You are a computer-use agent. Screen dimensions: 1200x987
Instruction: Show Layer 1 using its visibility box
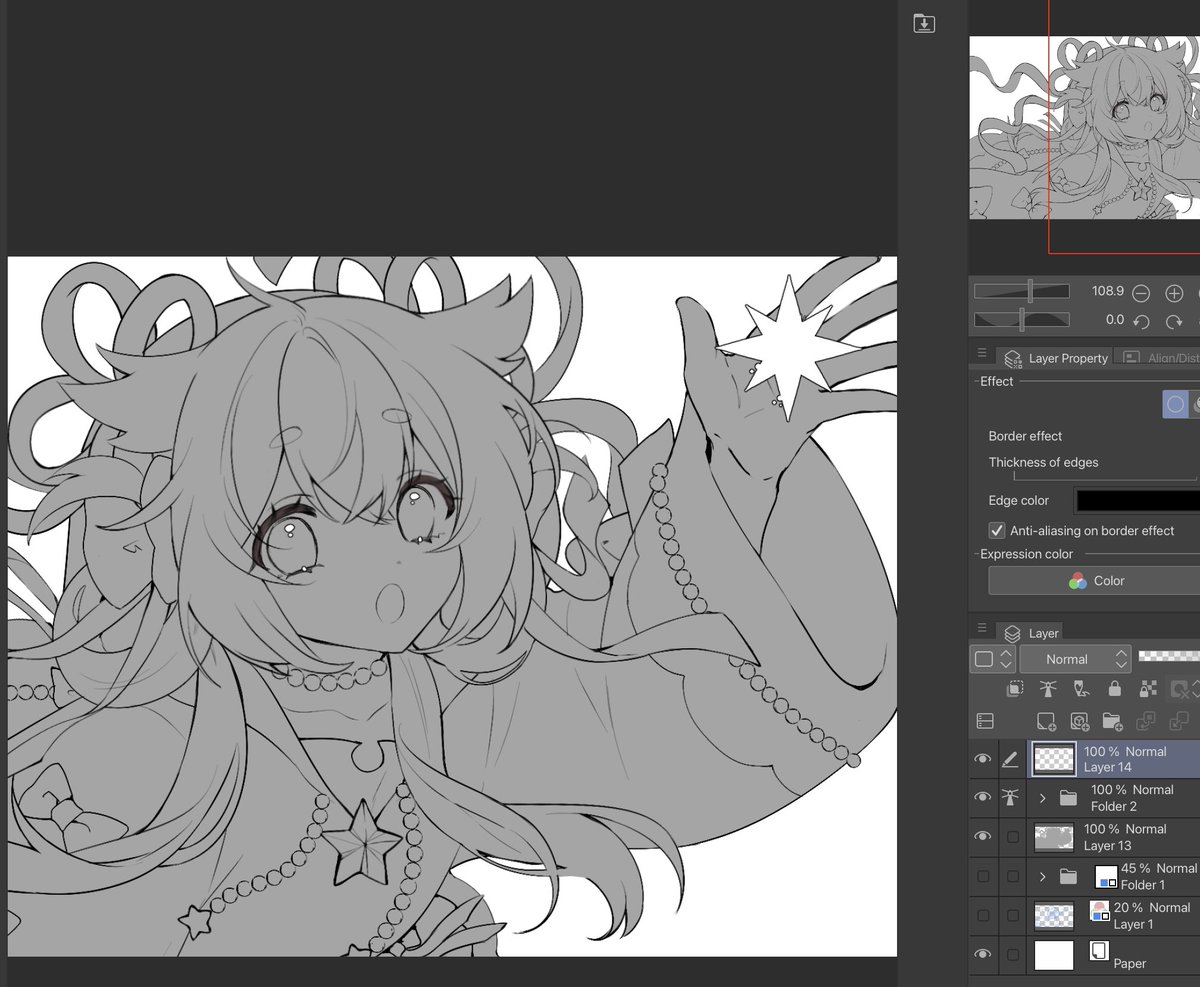(983, 915)
